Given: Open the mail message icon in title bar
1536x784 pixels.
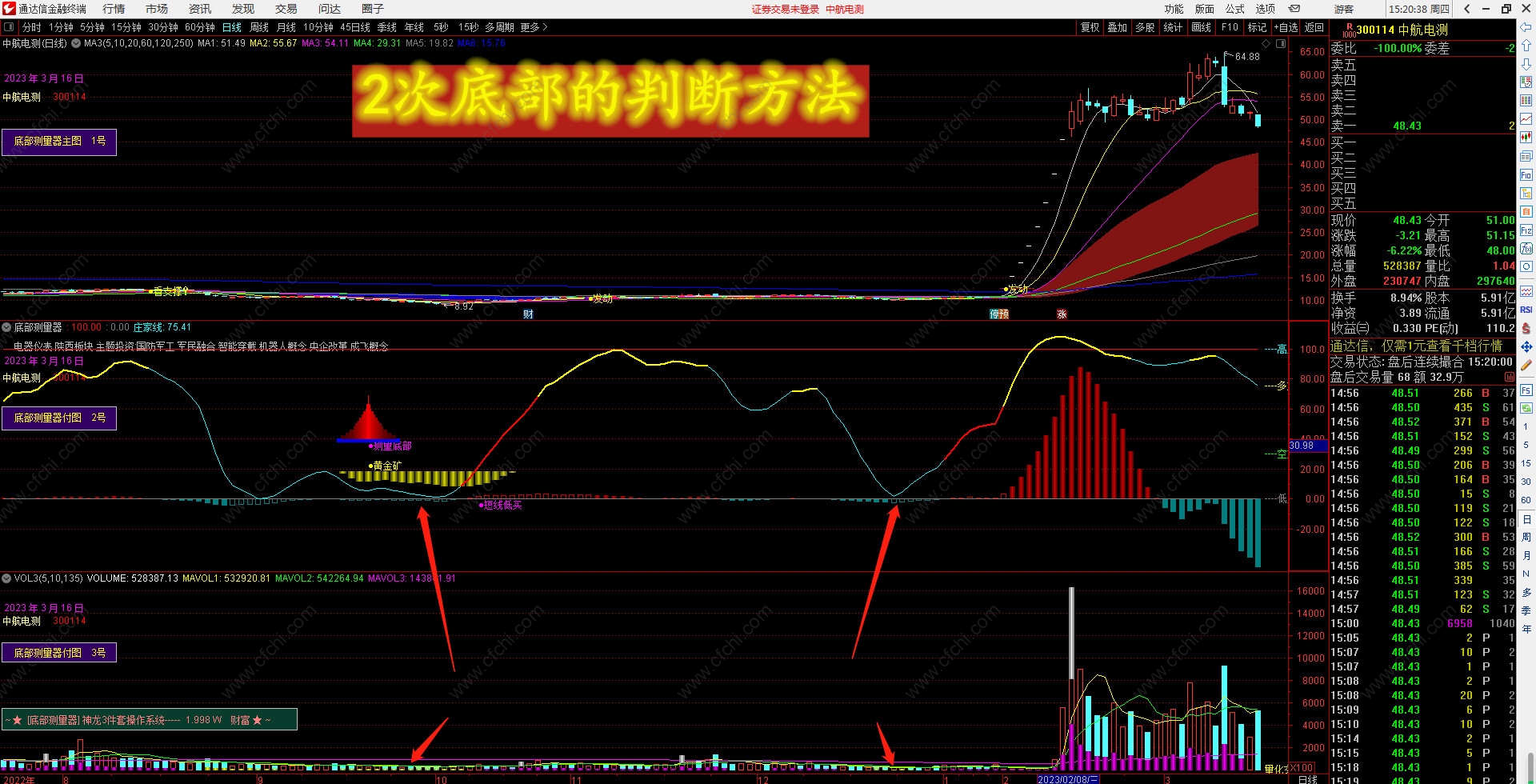Looking at the screenshot, I should [1294, 9].
